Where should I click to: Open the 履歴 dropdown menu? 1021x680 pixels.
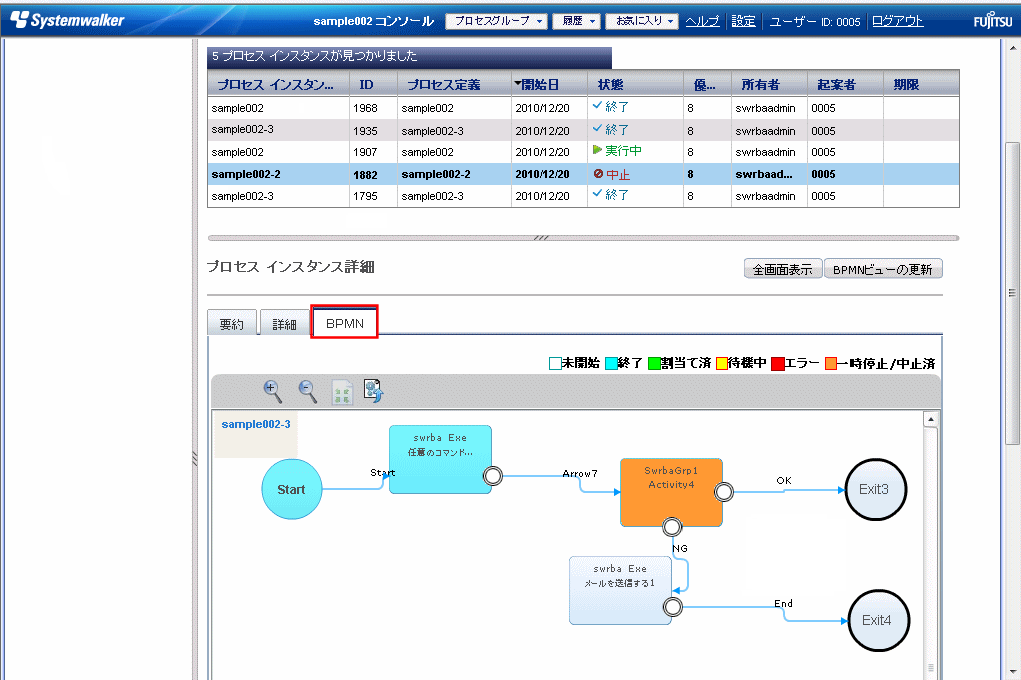(575, 21)
